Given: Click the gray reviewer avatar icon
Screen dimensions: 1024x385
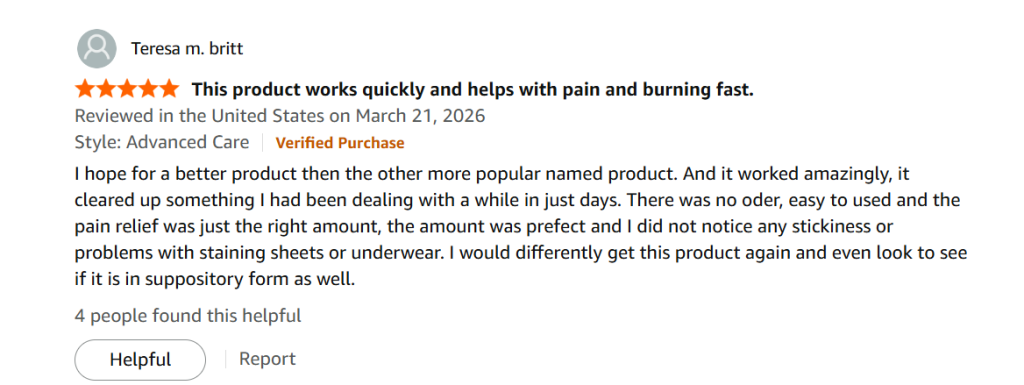Looking at the screenshot, I should [x=97, y=49].
